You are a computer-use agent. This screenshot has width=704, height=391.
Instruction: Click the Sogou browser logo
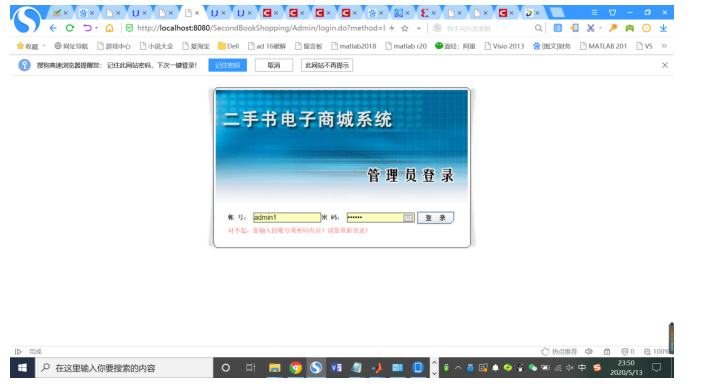pyautogui.click(x=26, y=20)
